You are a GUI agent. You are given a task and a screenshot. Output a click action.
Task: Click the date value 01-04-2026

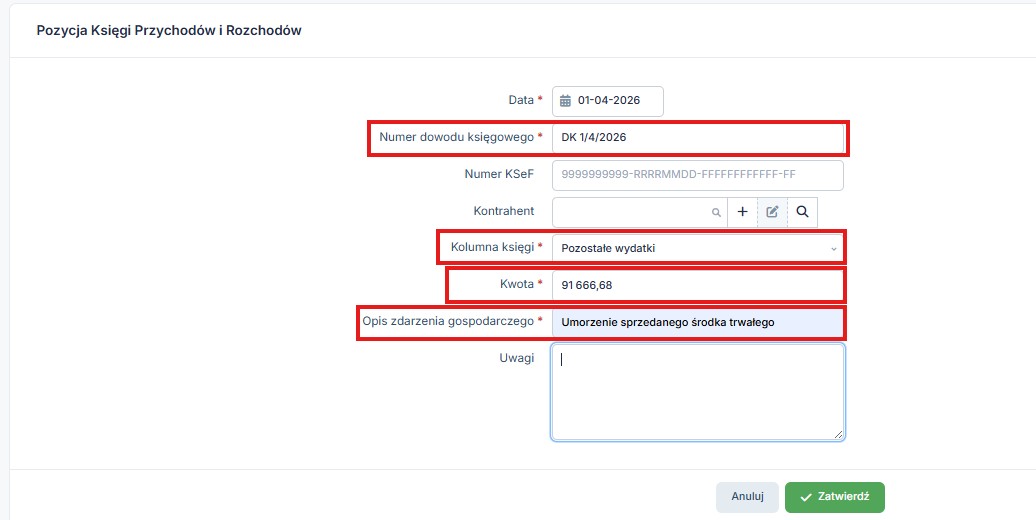click(x=609, y=101)
